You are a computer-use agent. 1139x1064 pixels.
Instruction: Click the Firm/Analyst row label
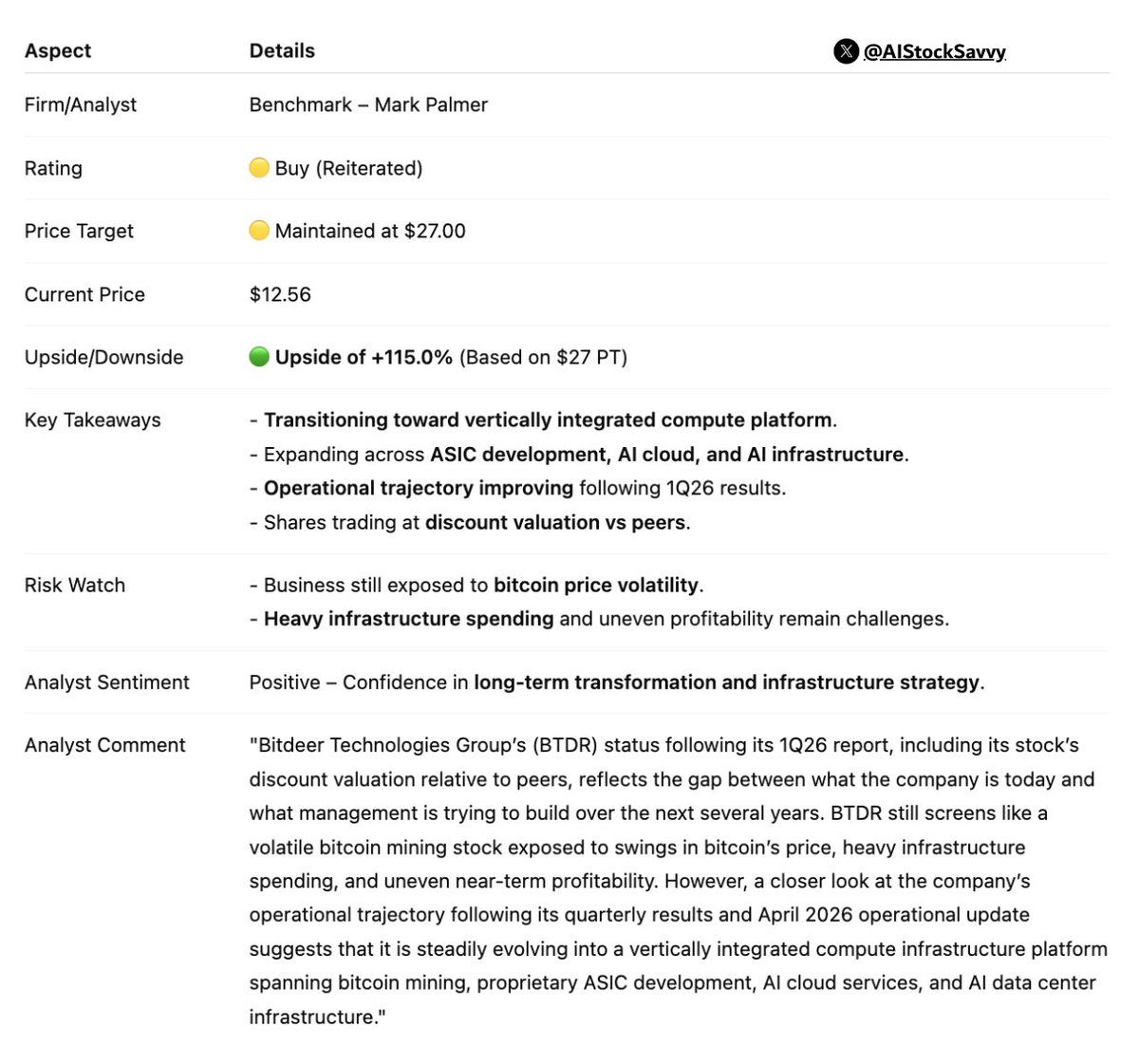click(x=81, y=105)
